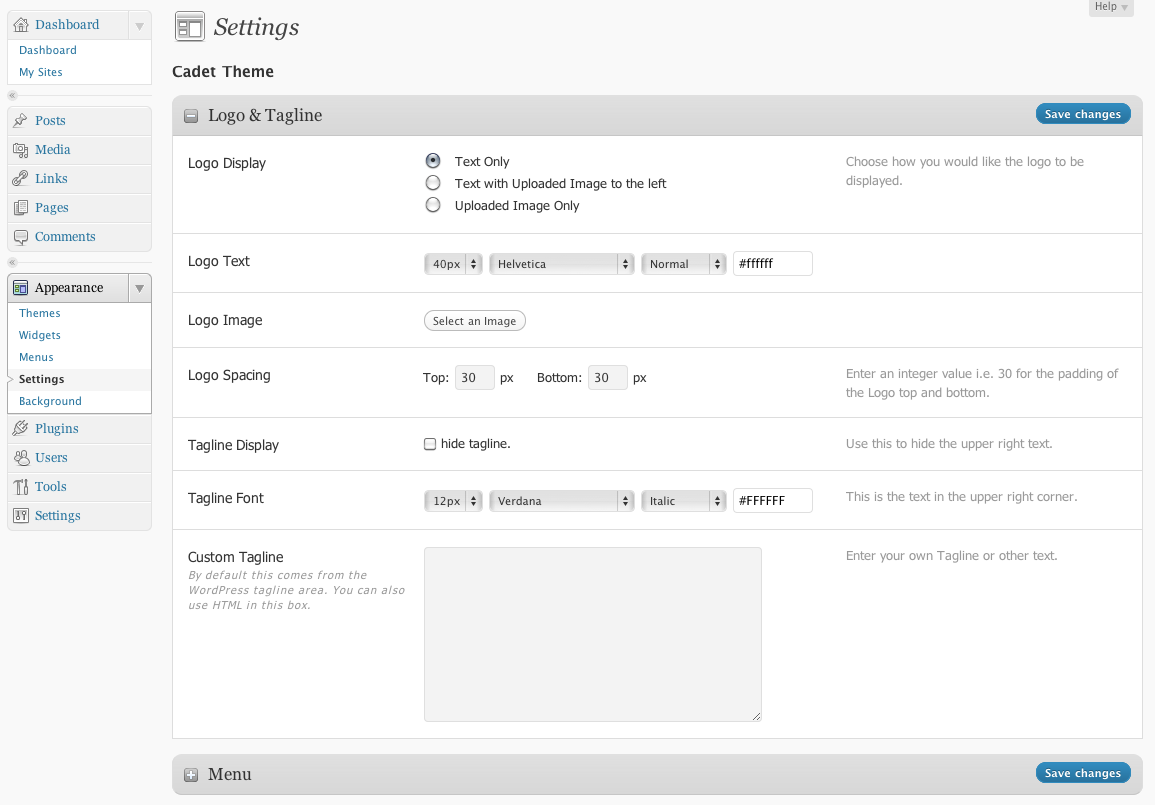
Task: Open Themes under Appearance
Action: tap(40, 313)
